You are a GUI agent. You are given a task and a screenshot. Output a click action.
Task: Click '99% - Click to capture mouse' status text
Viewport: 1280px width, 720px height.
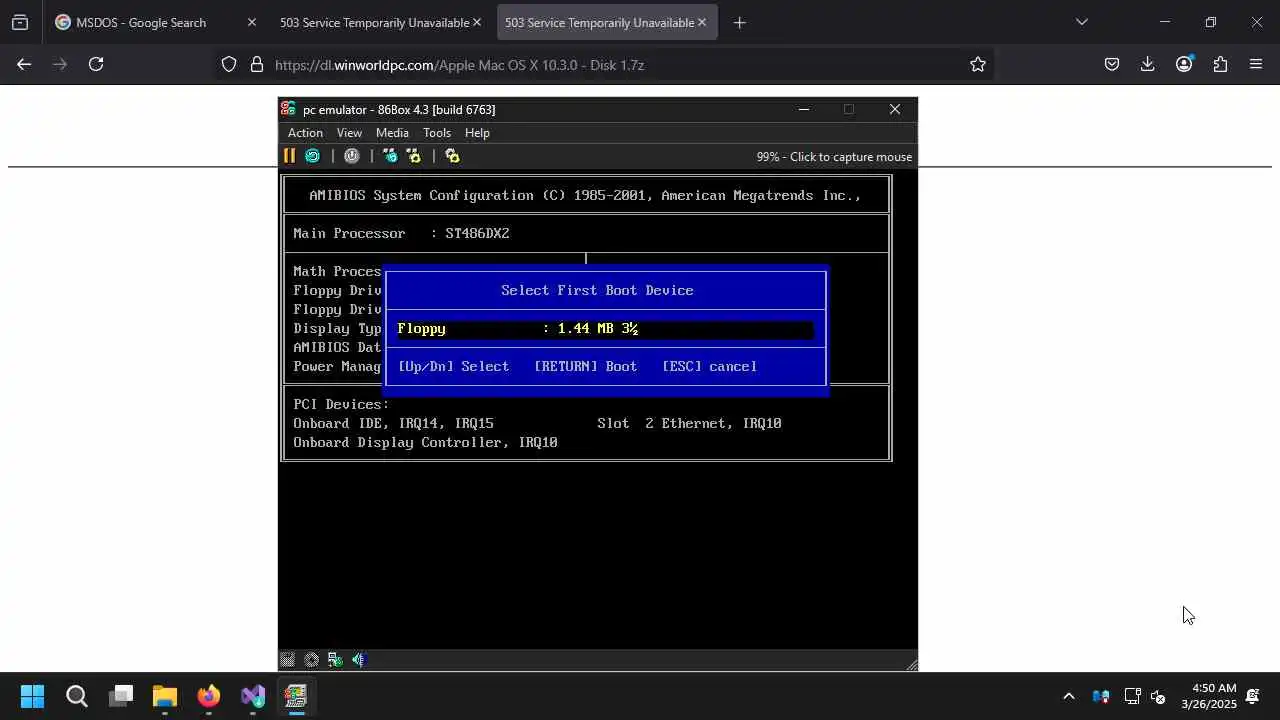coord(834,157)
